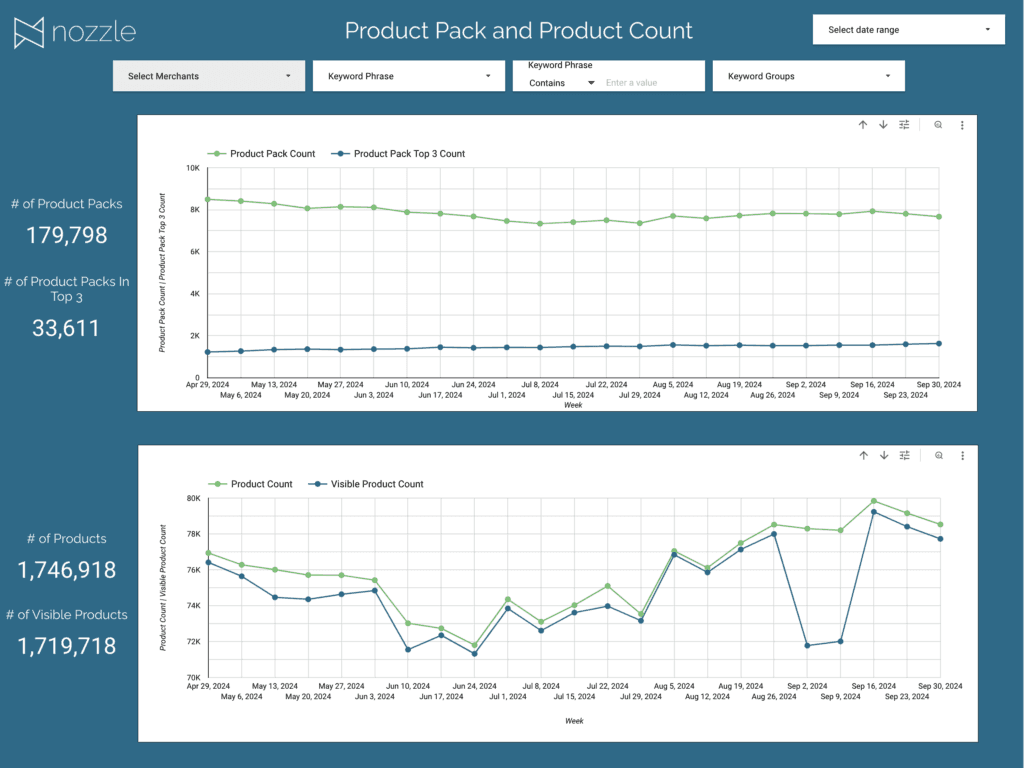Click Product Pack Top 3 Count point at Sep 30, 2024
The image size is (1024, 768).
point(939,344)
